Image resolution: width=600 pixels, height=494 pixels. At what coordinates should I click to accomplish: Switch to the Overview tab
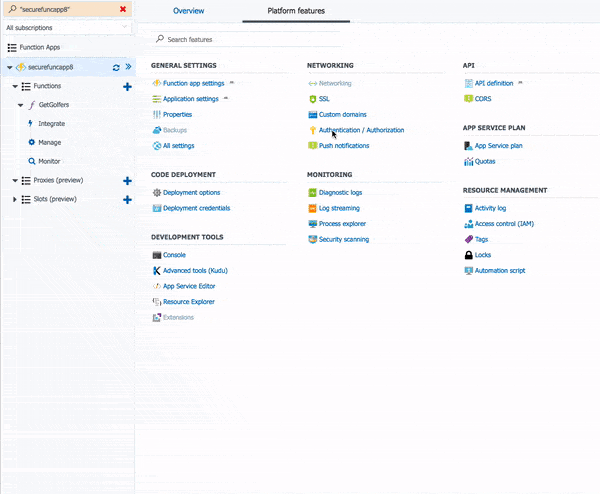[x=189, y=11]
